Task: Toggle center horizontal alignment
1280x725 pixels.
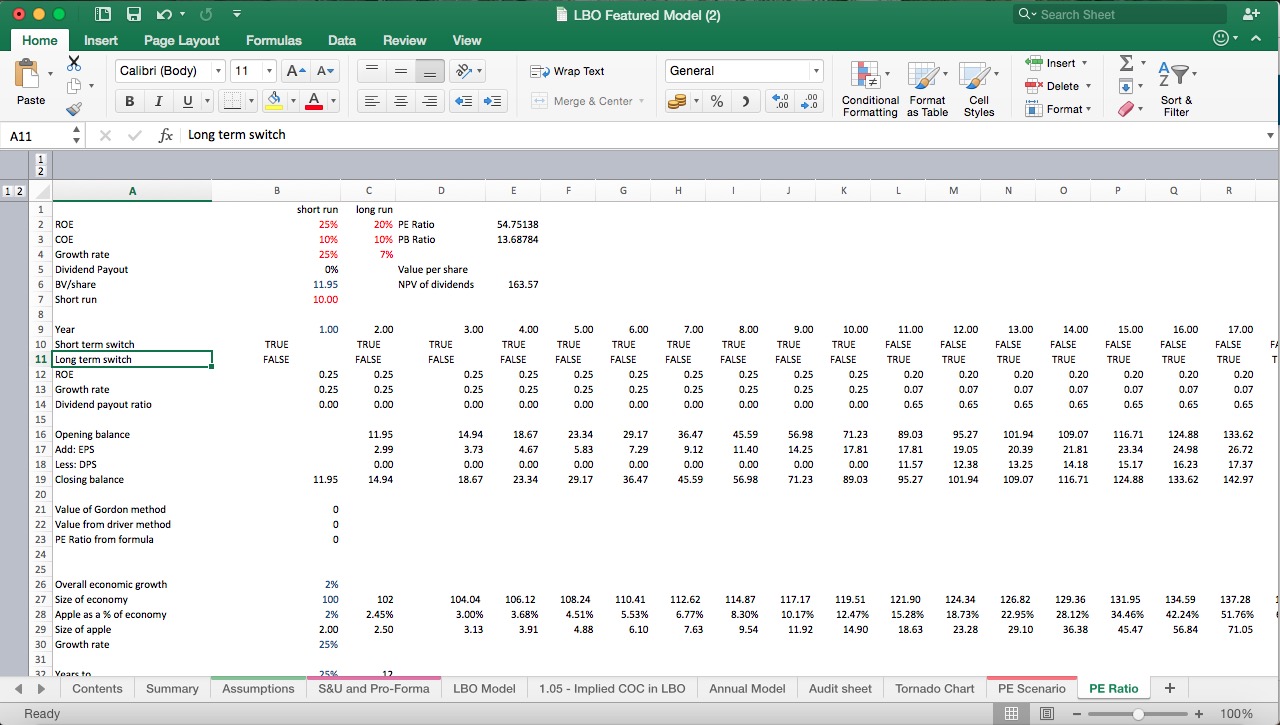Action: (x=401, y=101)
